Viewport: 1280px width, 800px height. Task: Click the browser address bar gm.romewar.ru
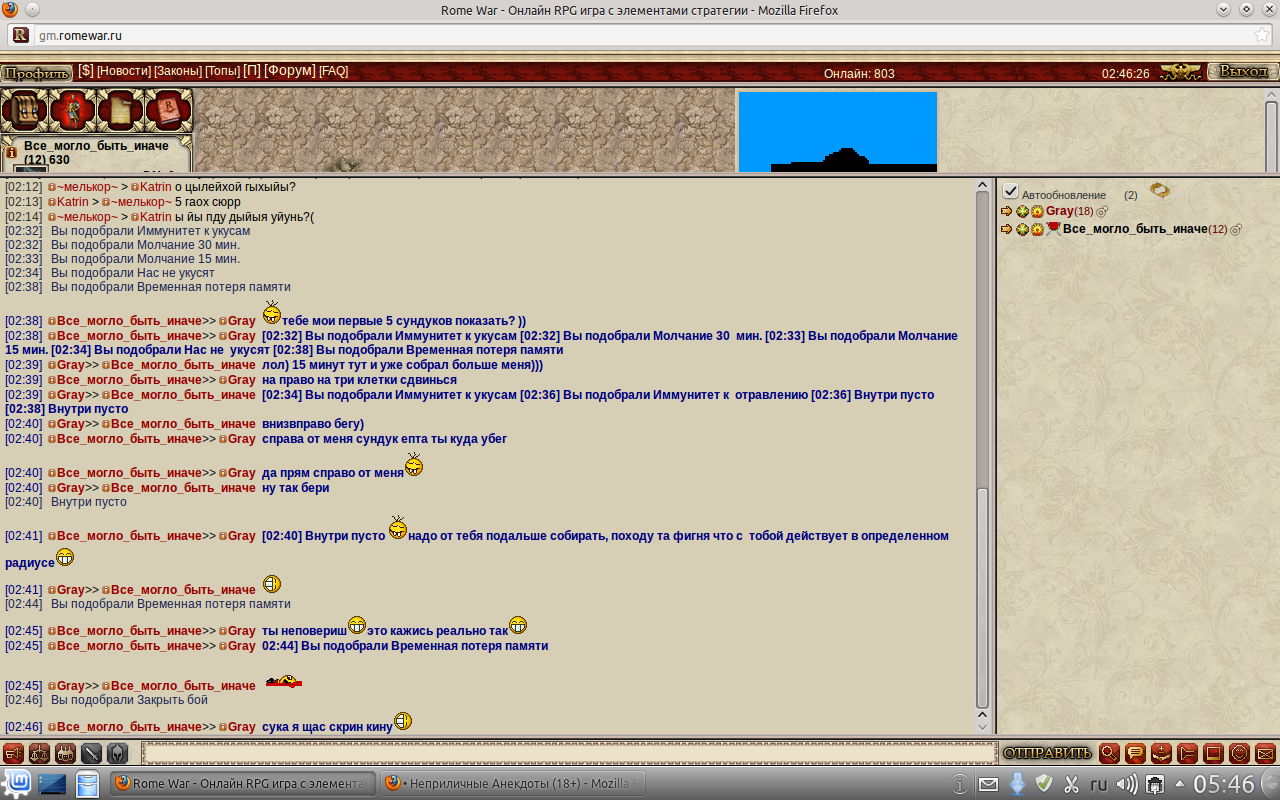(640, 35)
